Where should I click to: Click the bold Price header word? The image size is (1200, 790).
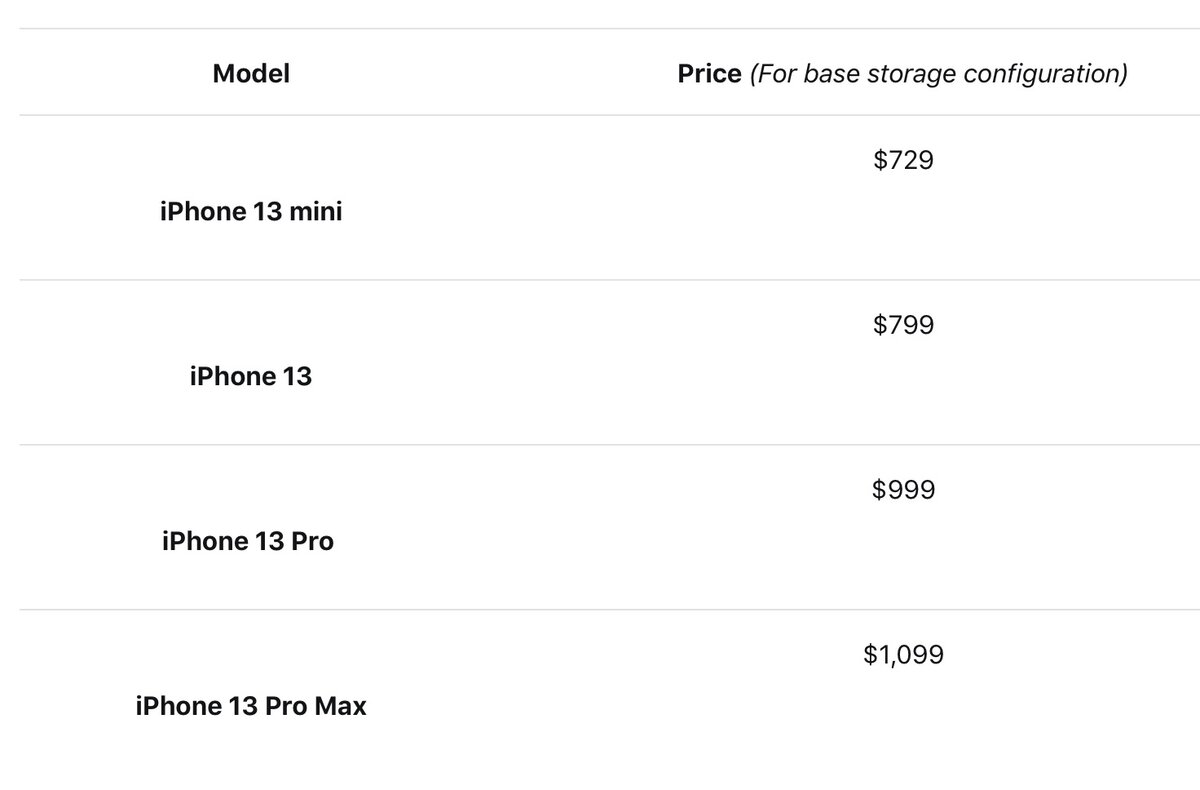[709, 73]
